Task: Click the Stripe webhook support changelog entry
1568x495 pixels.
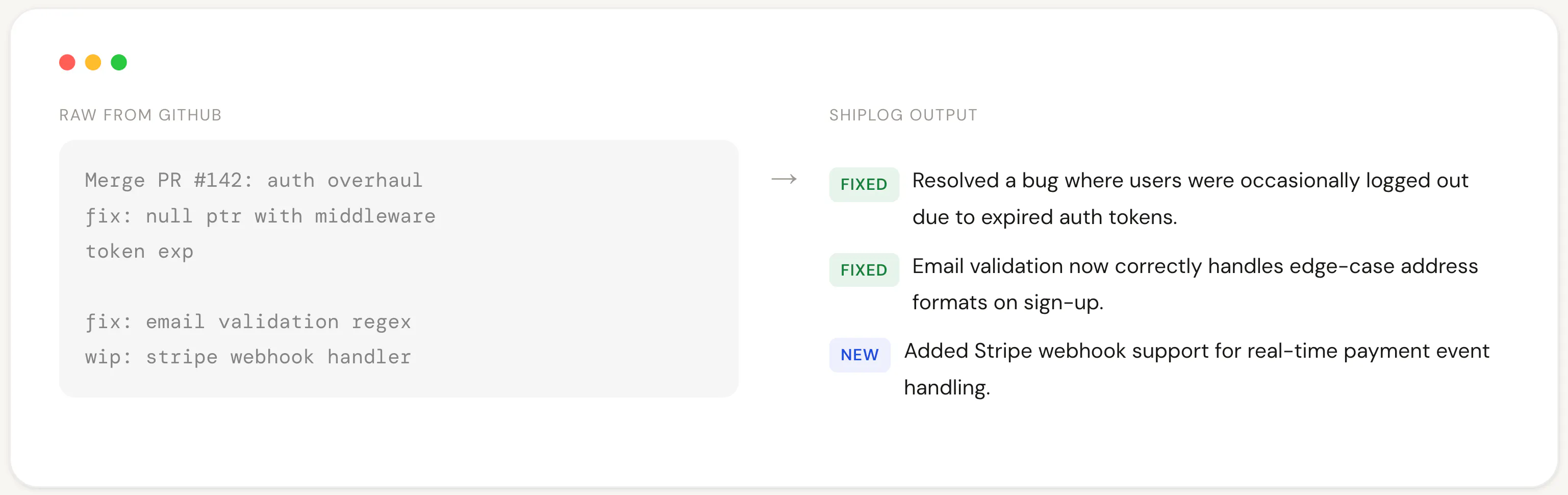Action: (x=1197, y=369)
